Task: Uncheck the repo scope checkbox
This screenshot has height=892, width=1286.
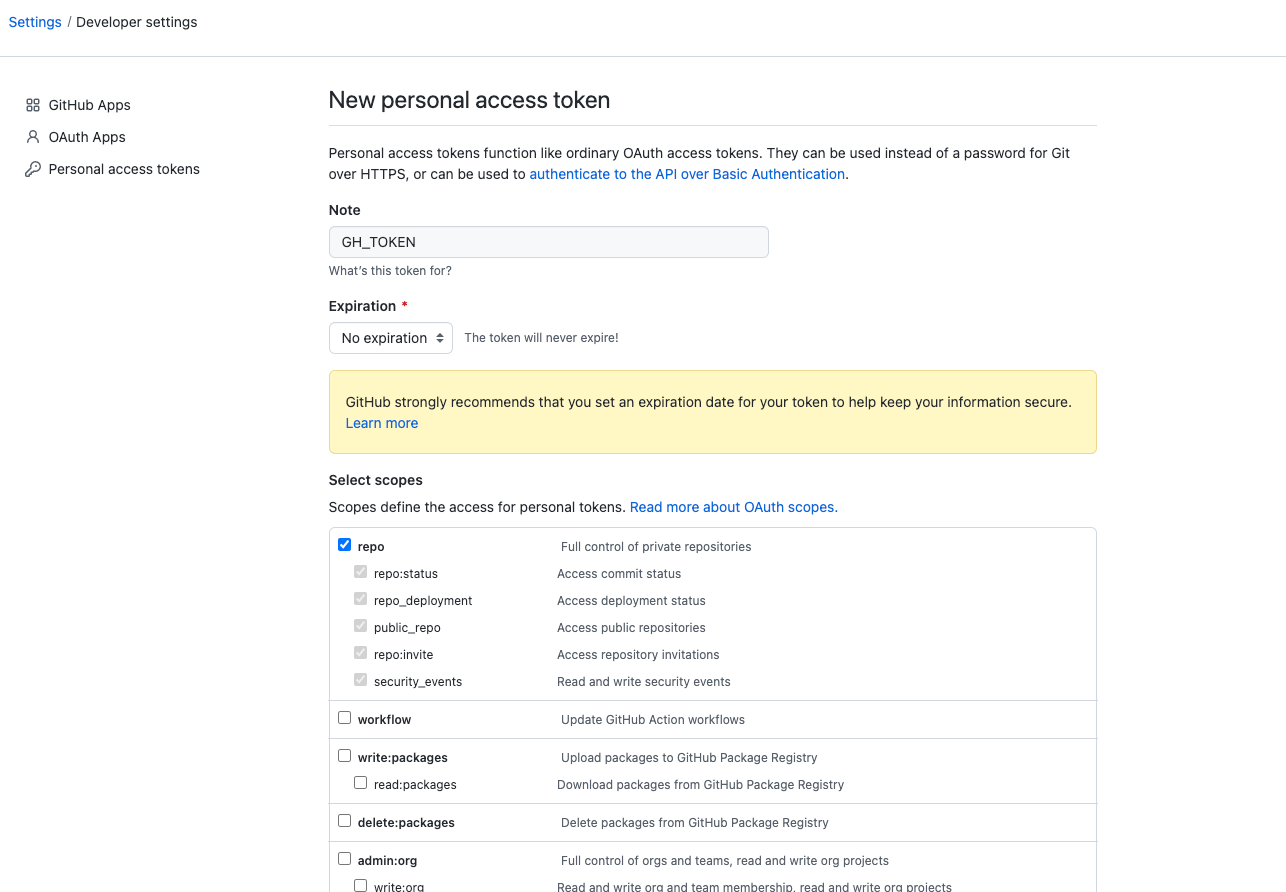Action: click(345, 545)
